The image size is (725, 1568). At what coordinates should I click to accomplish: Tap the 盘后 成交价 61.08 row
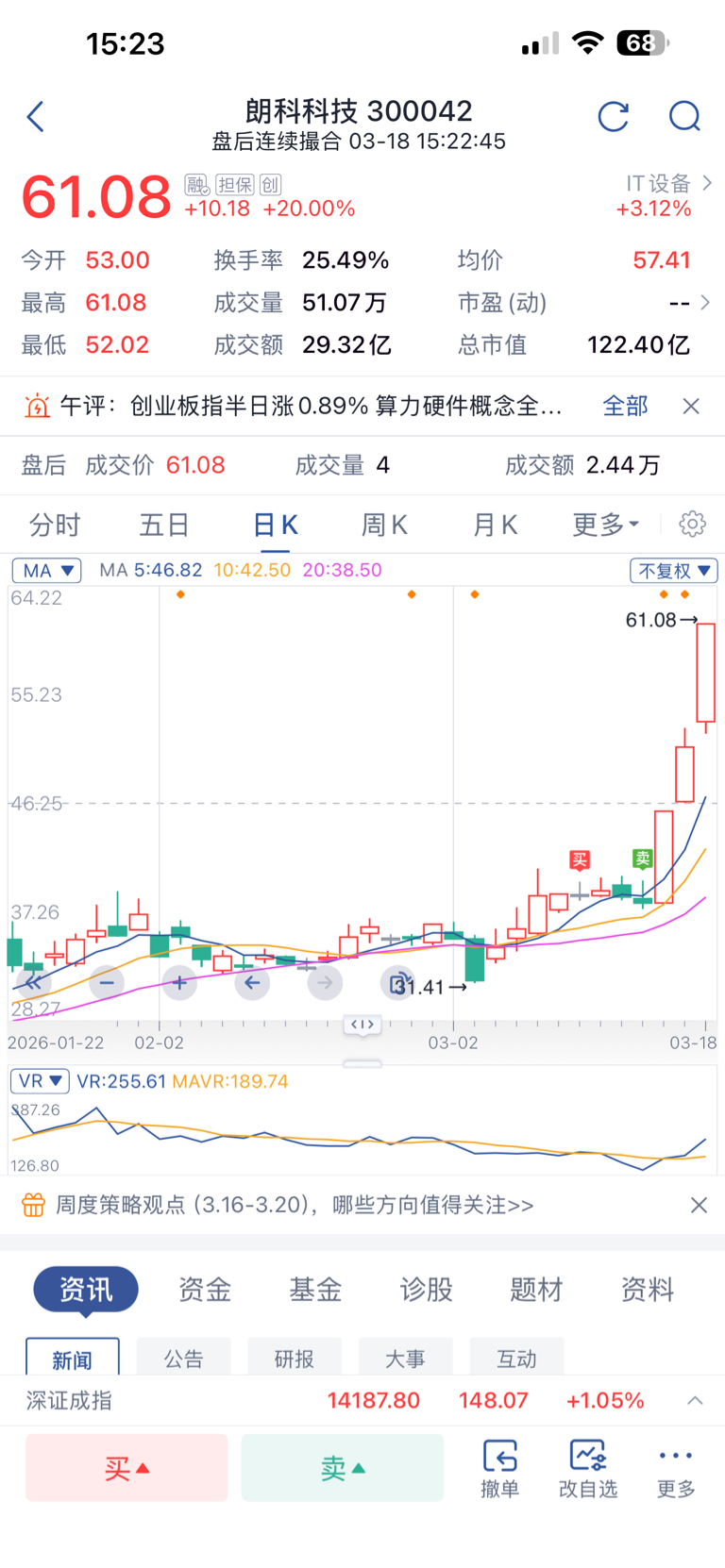(x=362, y=465)
